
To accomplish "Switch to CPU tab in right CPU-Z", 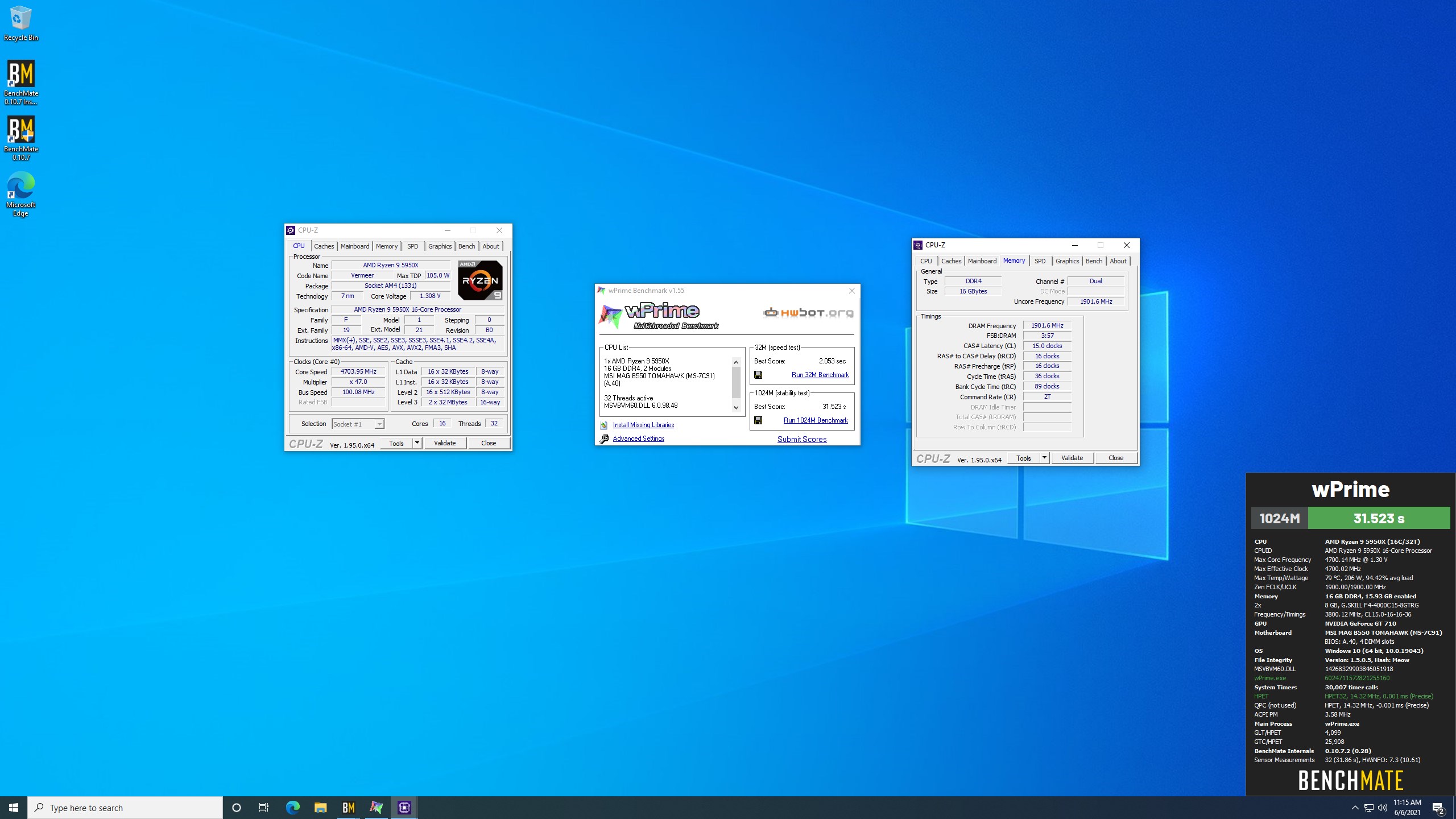I will [926, 261].
